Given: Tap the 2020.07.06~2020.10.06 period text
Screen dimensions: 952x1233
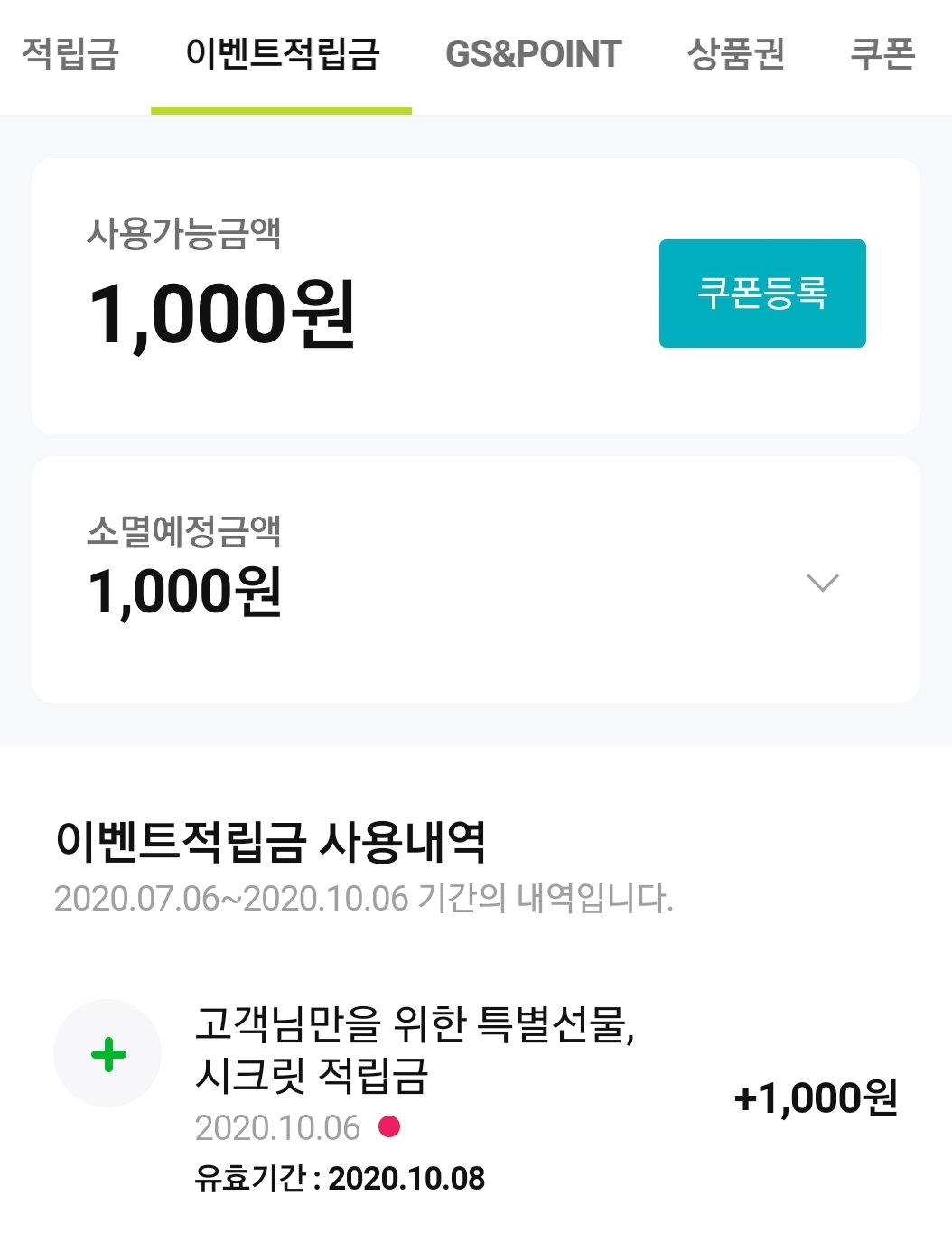Looking at the screenshot, I should tap(363, 898).
